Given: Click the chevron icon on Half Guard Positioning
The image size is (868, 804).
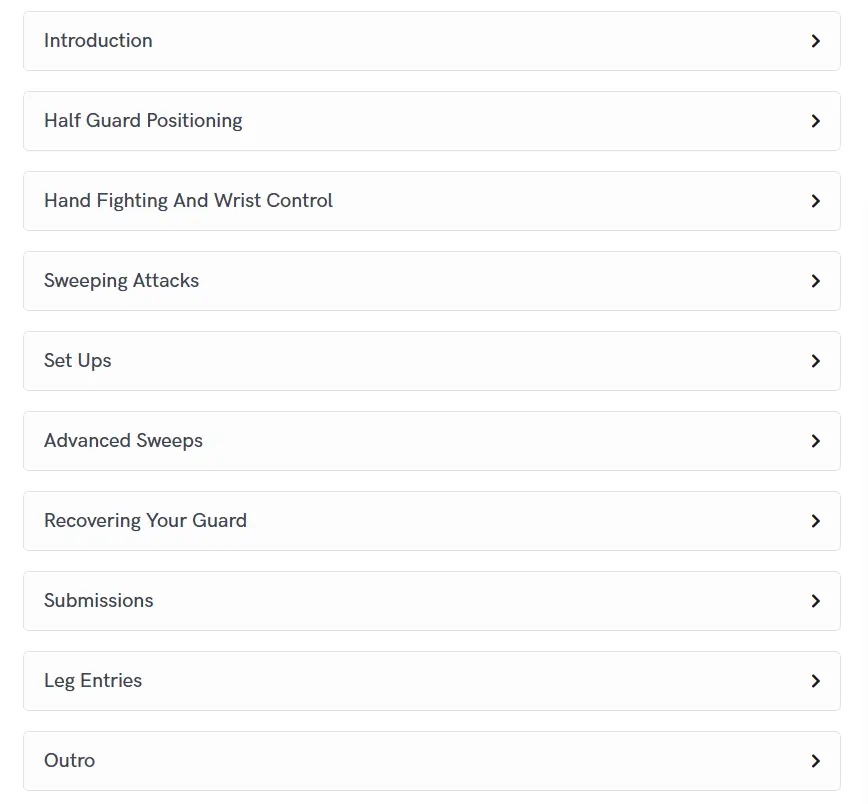Looking at the screenshot, I should click(x=816, y=121).
